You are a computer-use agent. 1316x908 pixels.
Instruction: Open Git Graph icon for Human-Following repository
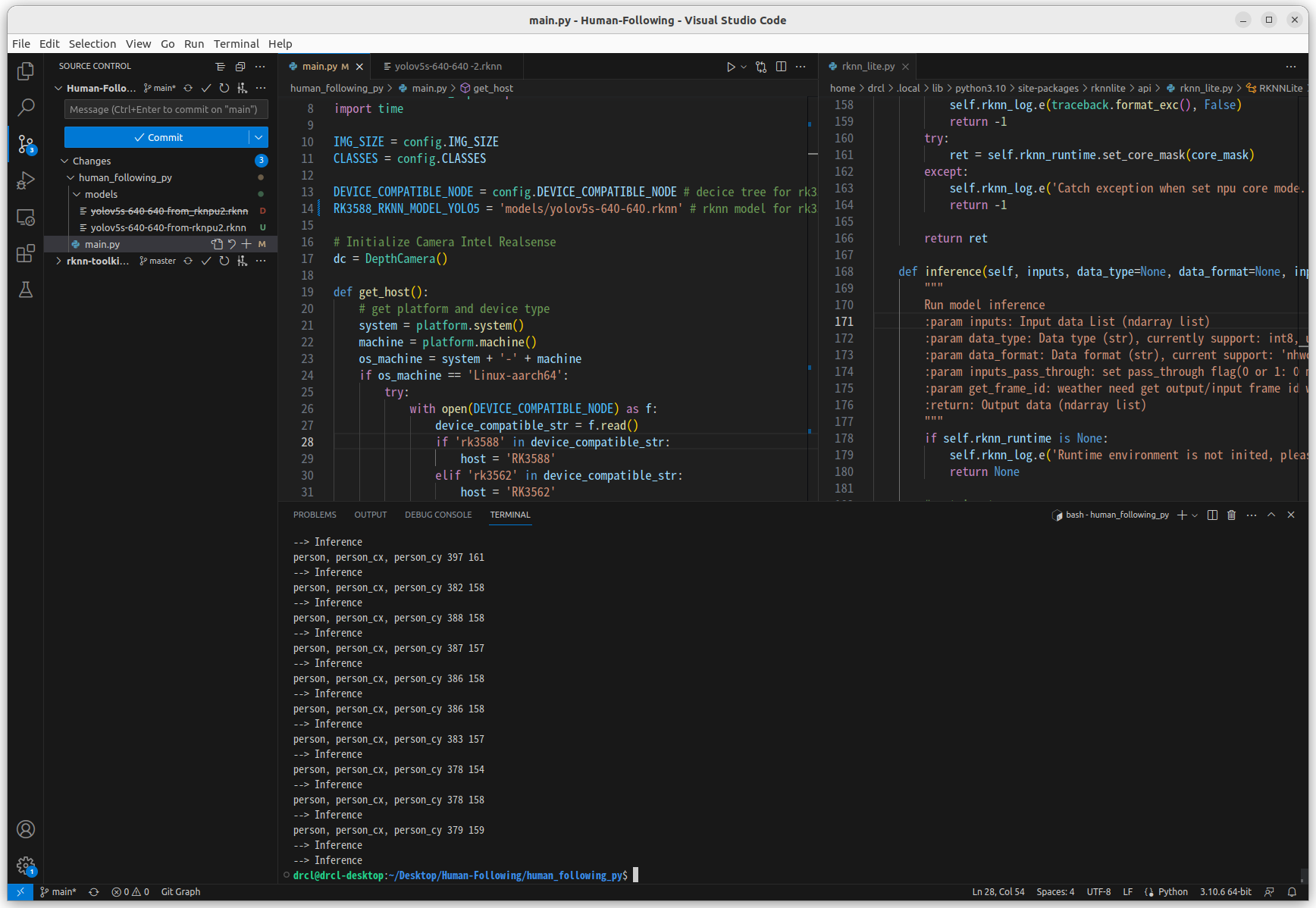point(243,88)
